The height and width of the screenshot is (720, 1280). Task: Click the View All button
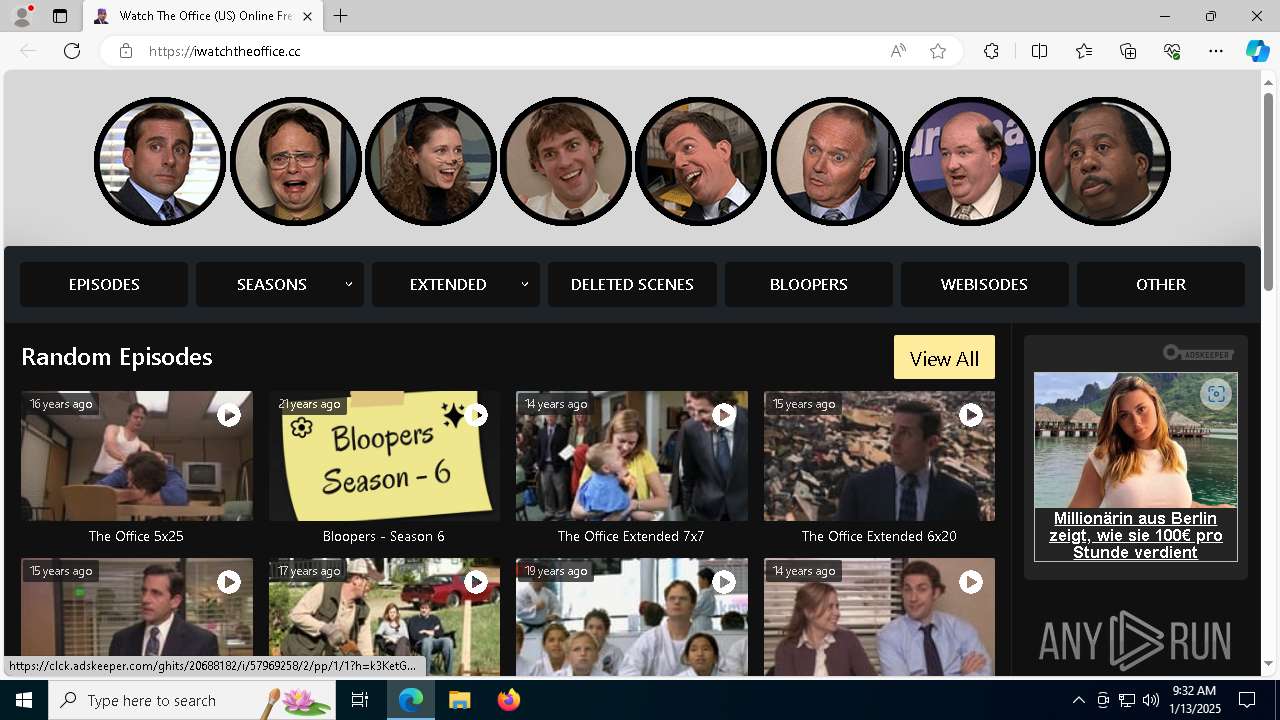pyautogui.click(x=944, y=358)
